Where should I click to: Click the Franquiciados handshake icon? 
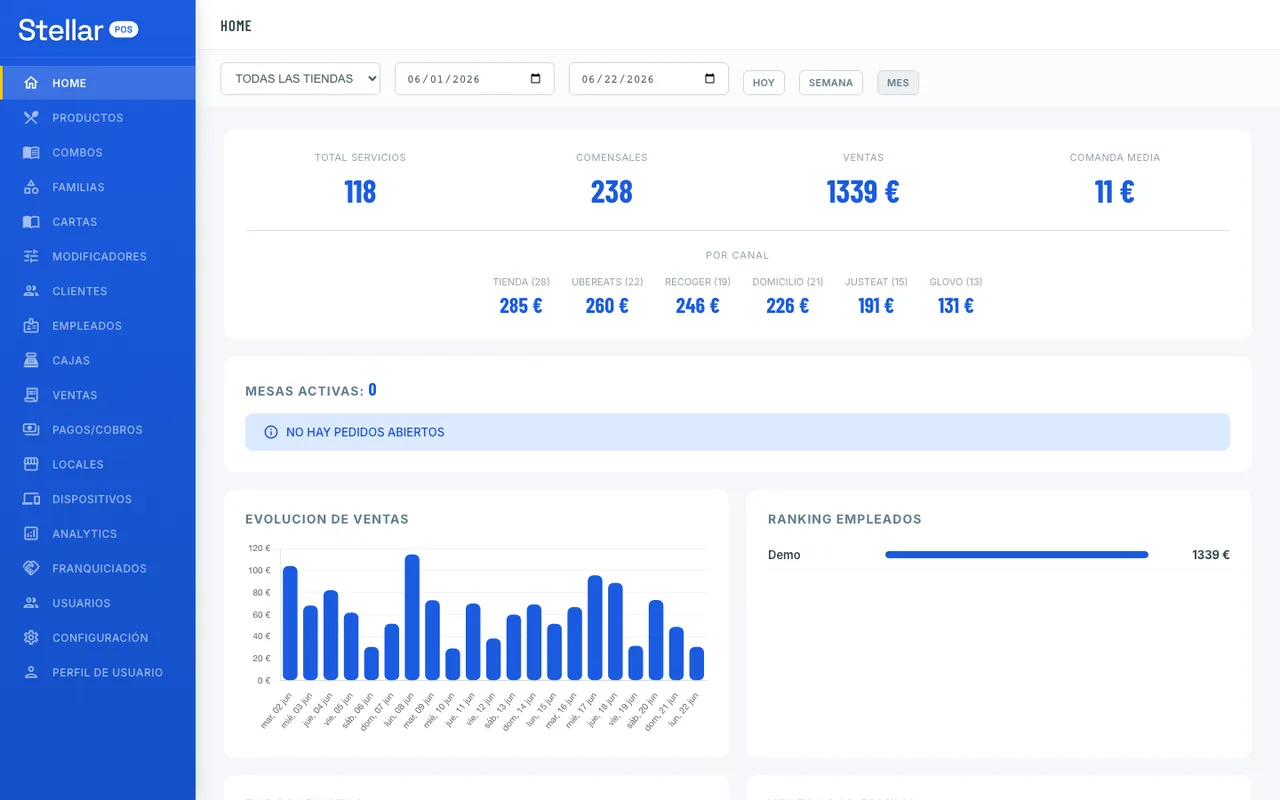(x=31, y=568)
